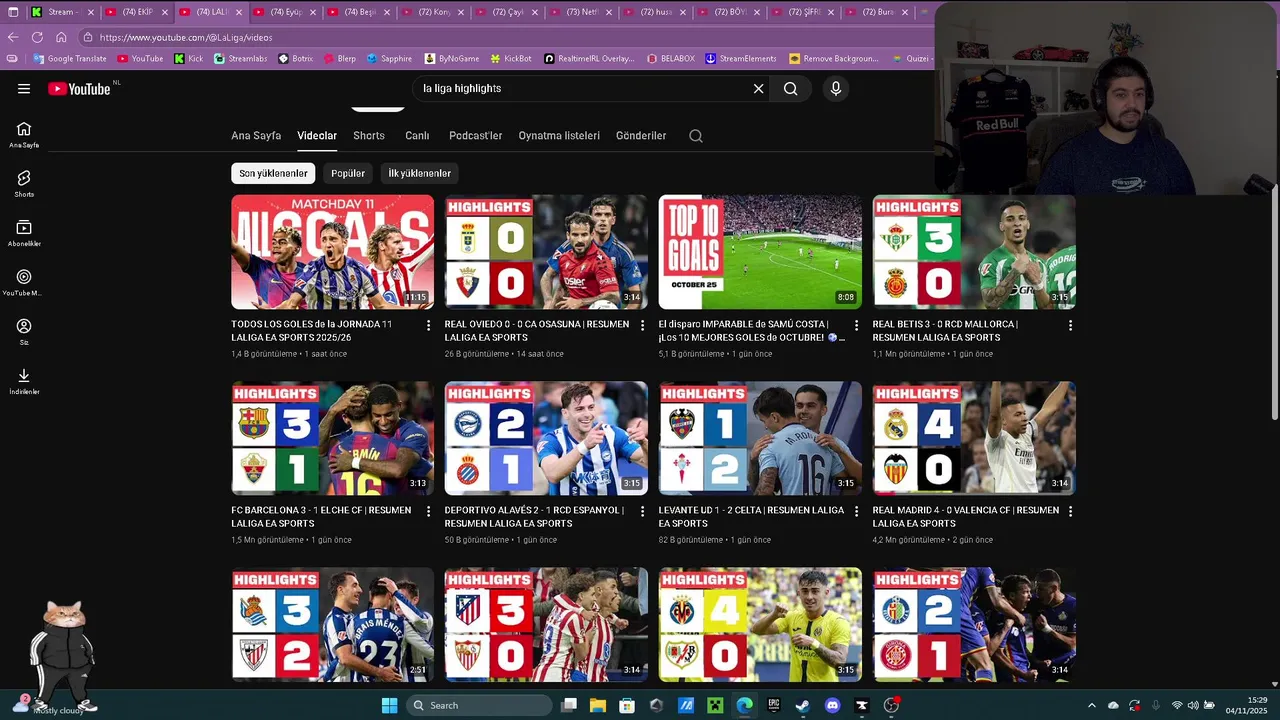
Task: Open options for Levante Celta video
Action: [x=856, y=512]
